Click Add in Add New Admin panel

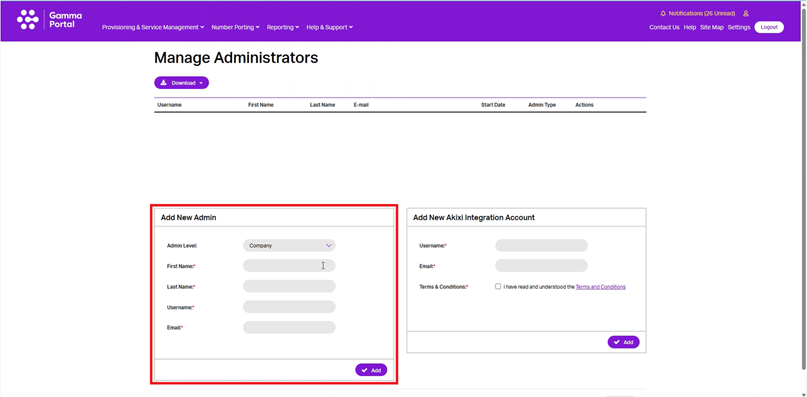371,370
